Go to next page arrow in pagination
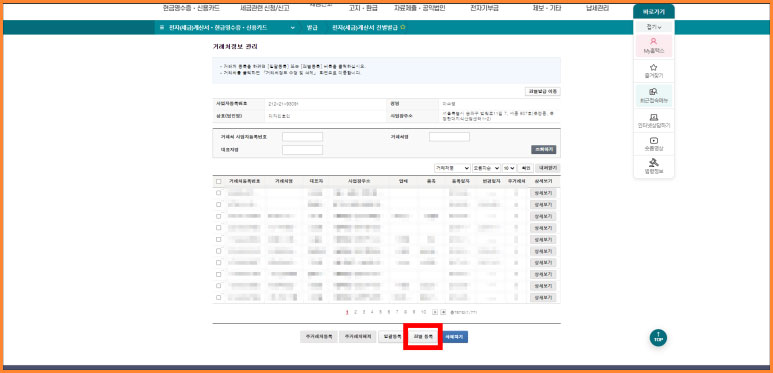The image size is (773, 373). [x=435, y=312]
